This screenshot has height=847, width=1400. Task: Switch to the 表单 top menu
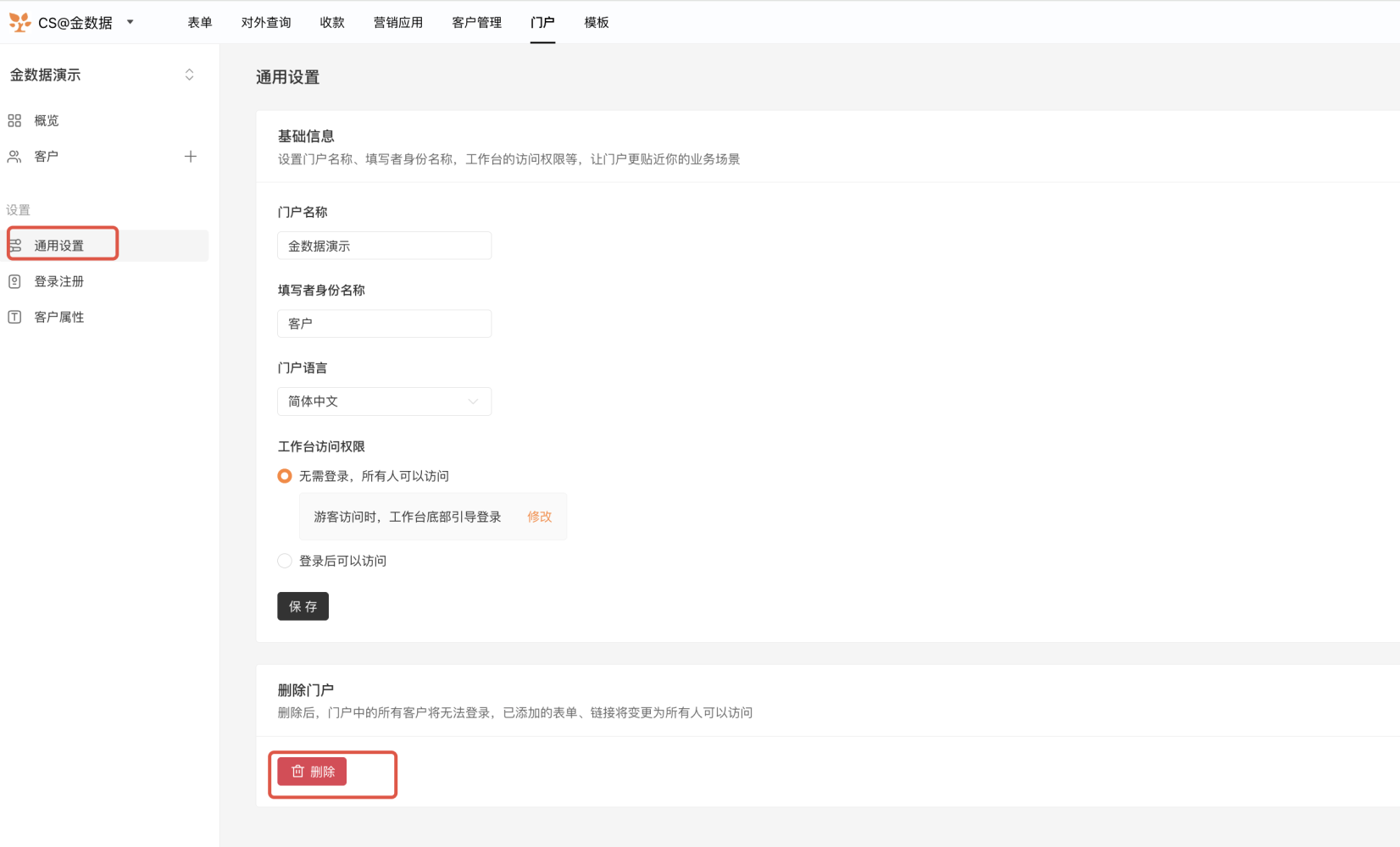(x=200, y=23)
